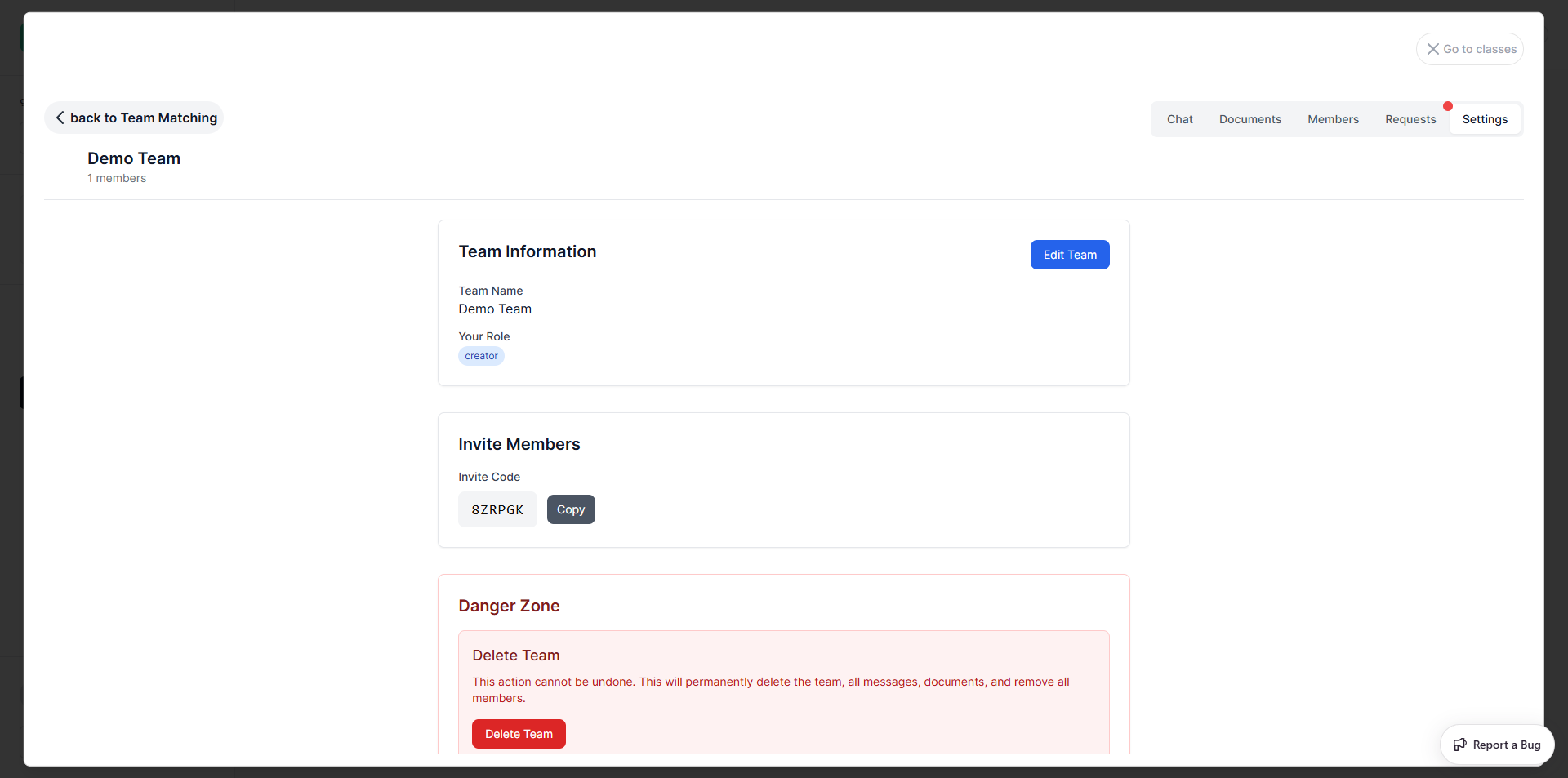Copy the invite code with Copy button
Image resolution: width=1568 pixels, height=778 pixels.
pyautogui.click(x=570, y=509)
